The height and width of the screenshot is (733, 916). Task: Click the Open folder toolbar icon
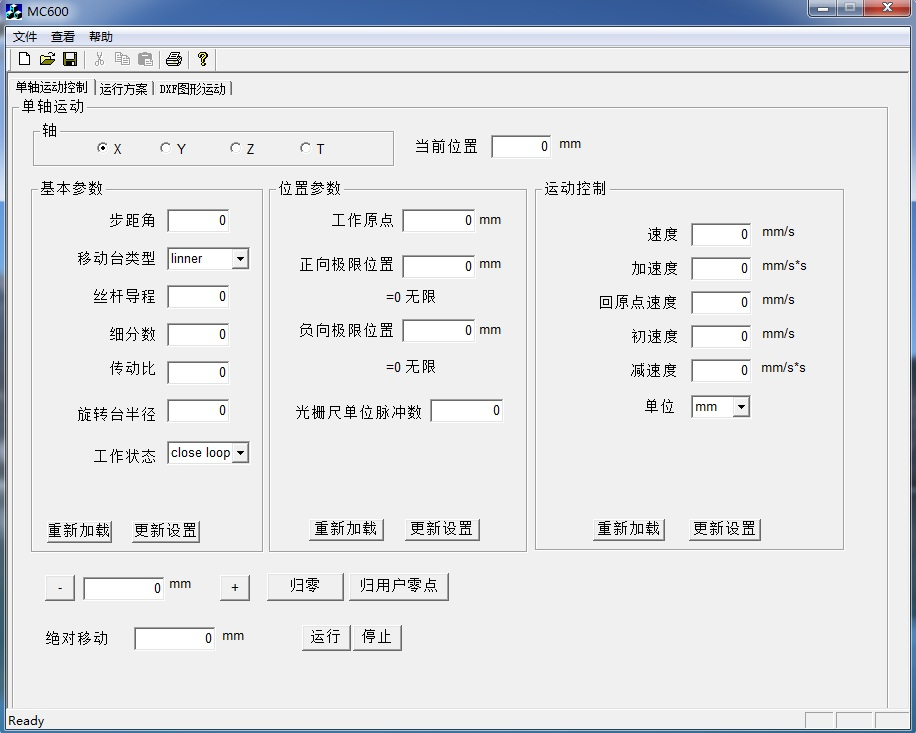click(47, 59)
